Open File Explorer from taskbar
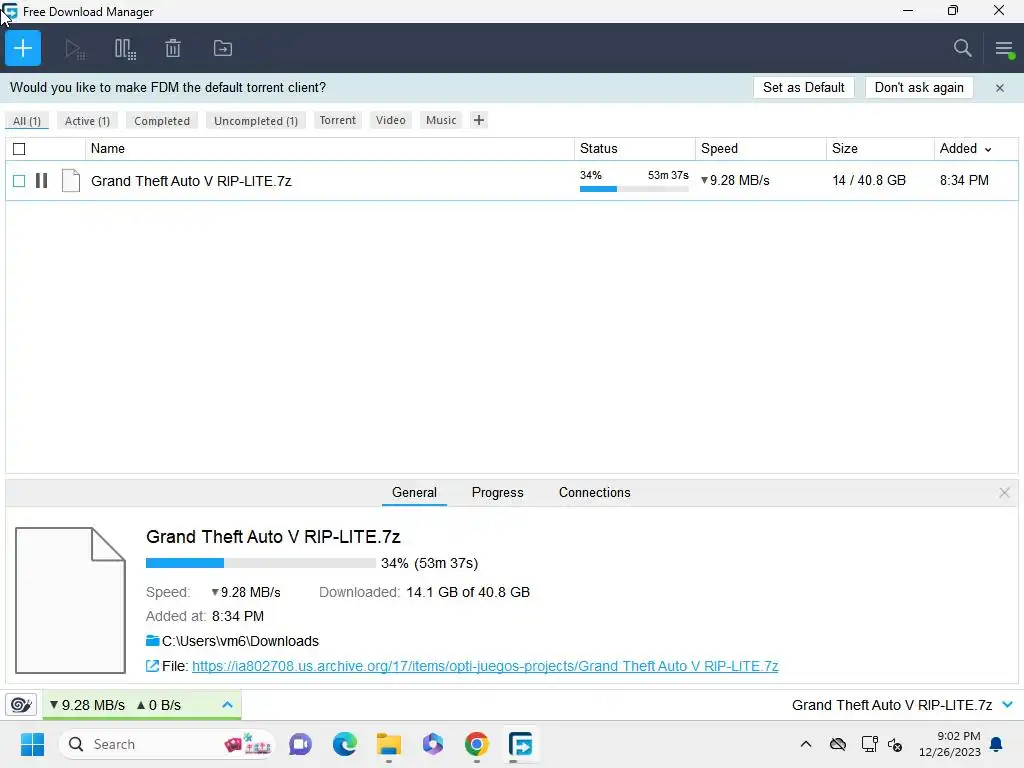This screenshot has height=768, width=1024. click(x=389, y=744)
